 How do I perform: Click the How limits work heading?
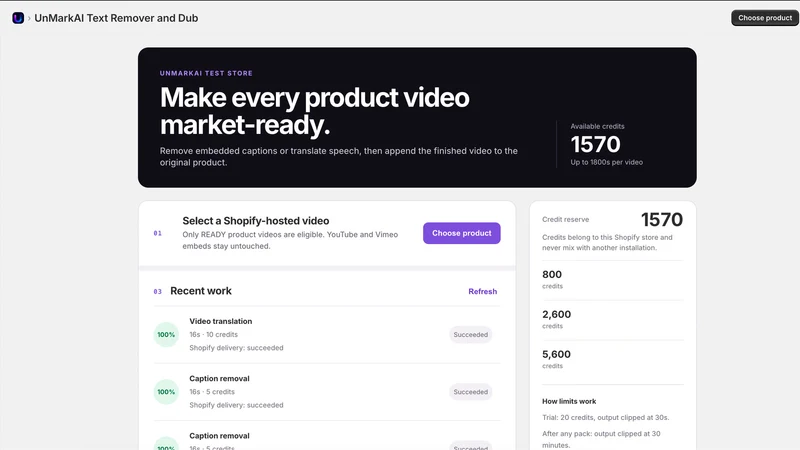(x=569, y=402)
